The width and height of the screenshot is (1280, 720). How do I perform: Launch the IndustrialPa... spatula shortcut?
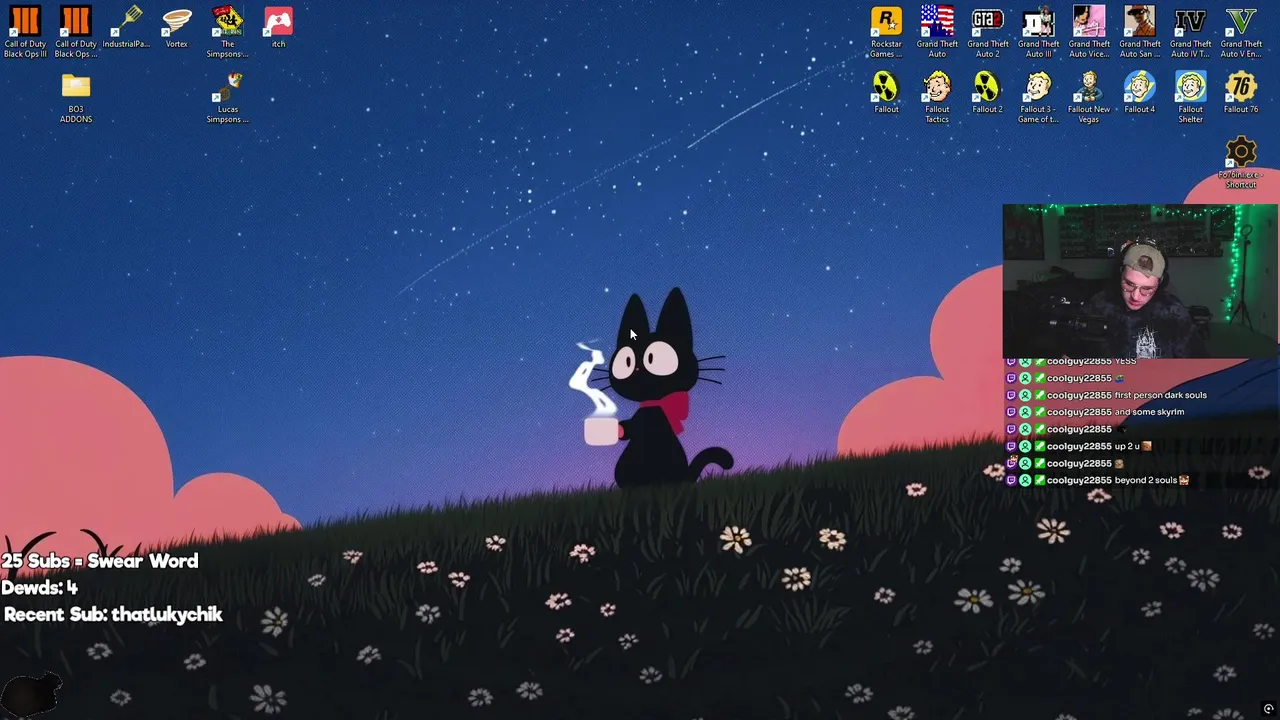[126, 28]
